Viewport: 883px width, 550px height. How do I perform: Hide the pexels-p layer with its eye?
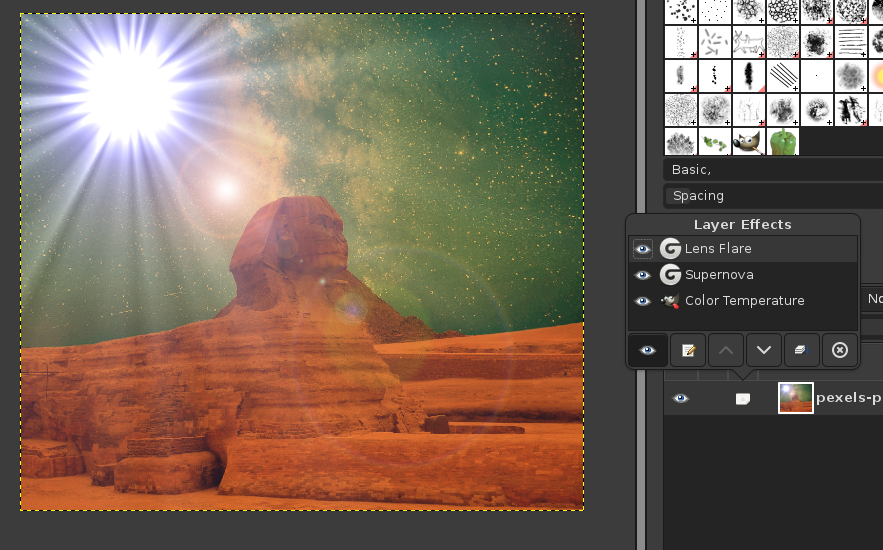681,399
